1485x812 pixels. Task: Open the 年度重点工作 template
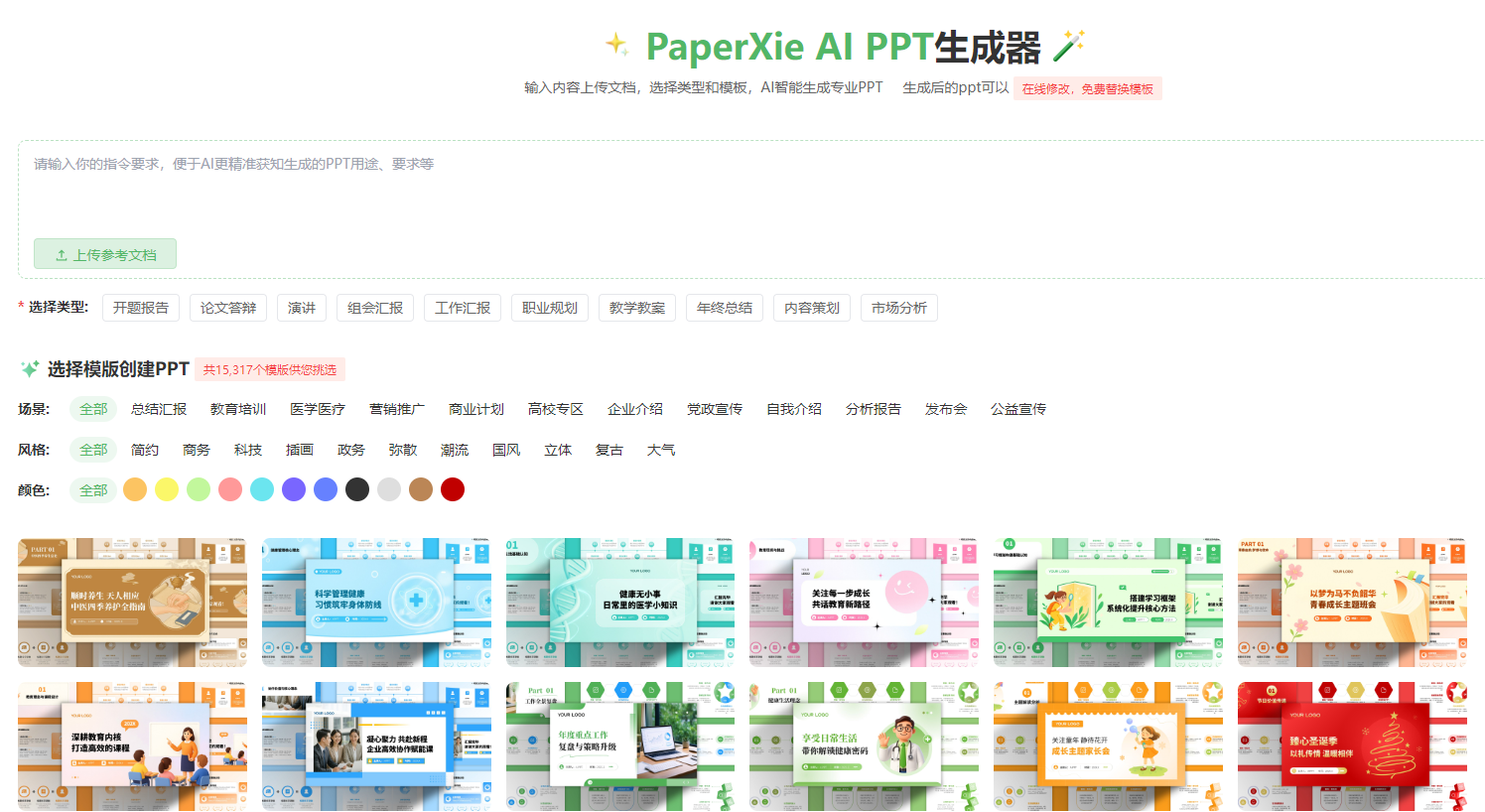620,746
